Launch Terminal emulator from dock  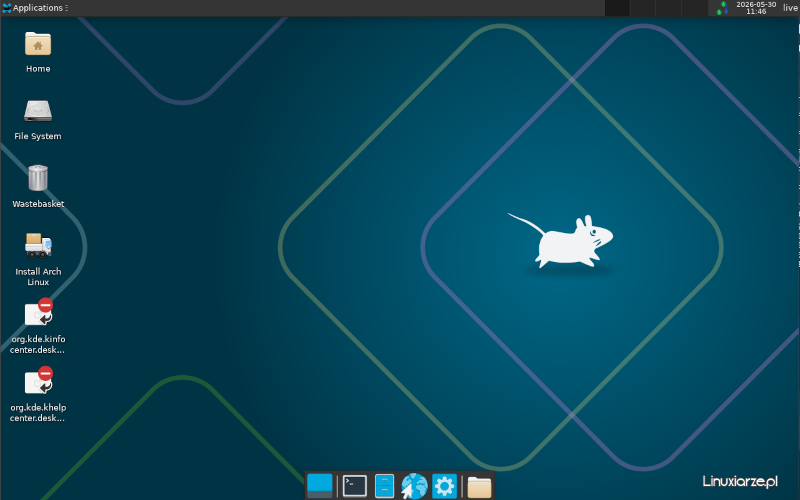[355, 486]
